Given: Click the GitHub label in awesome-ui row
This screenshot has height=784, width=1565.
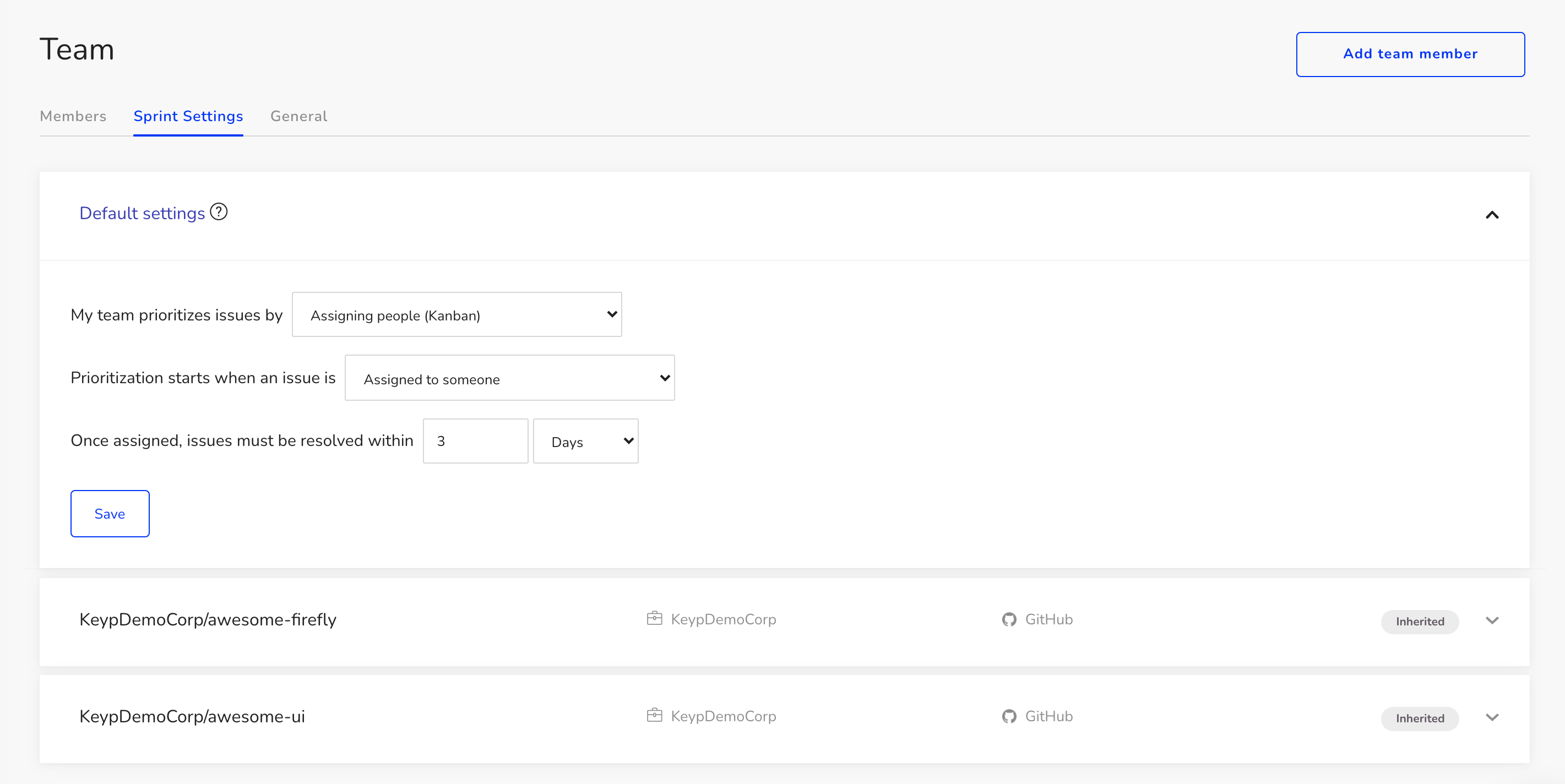Looking at the screenshot, I should tap(1049, 717).
